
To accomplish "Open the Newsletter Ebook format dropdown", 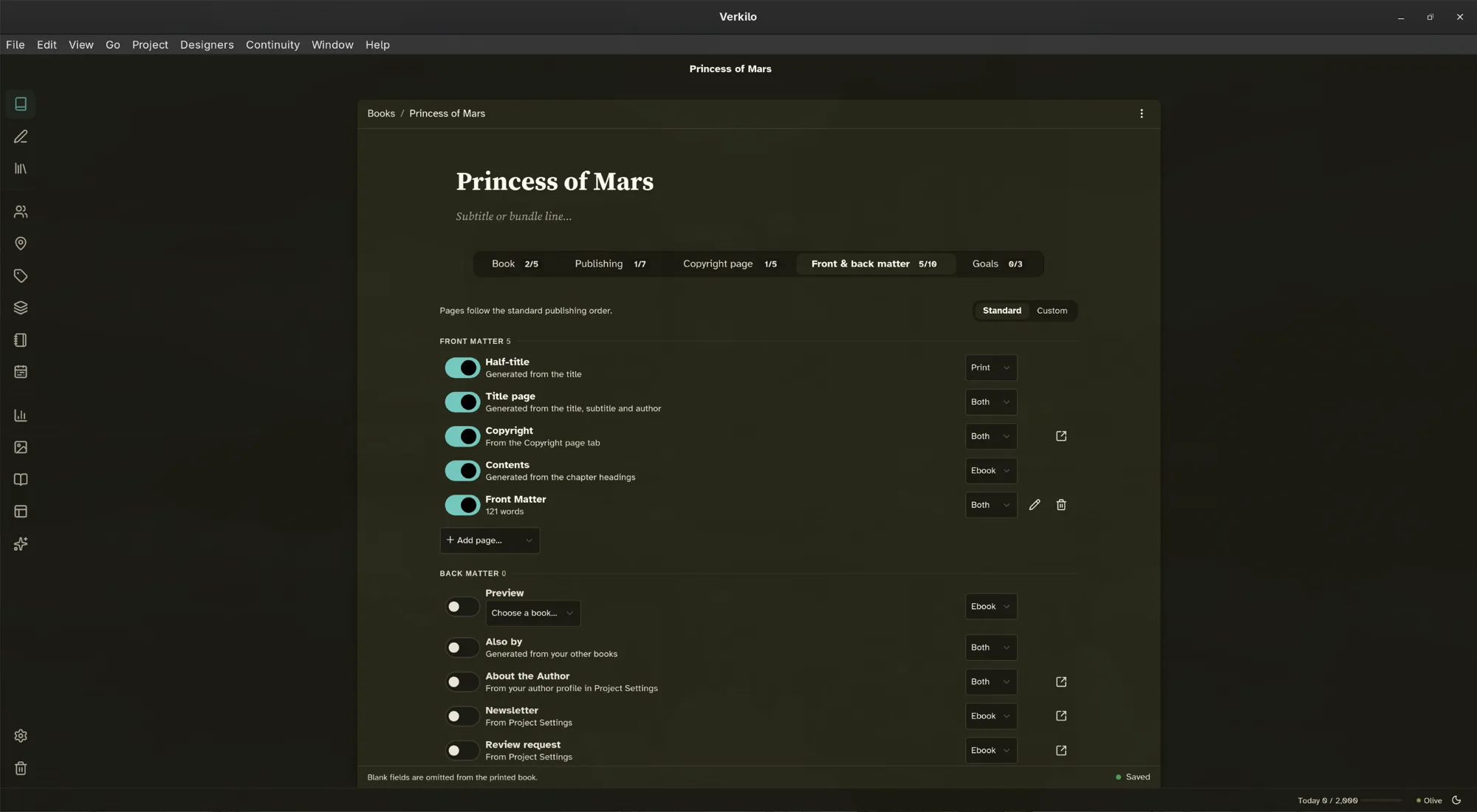I will [x=991, y=716].
